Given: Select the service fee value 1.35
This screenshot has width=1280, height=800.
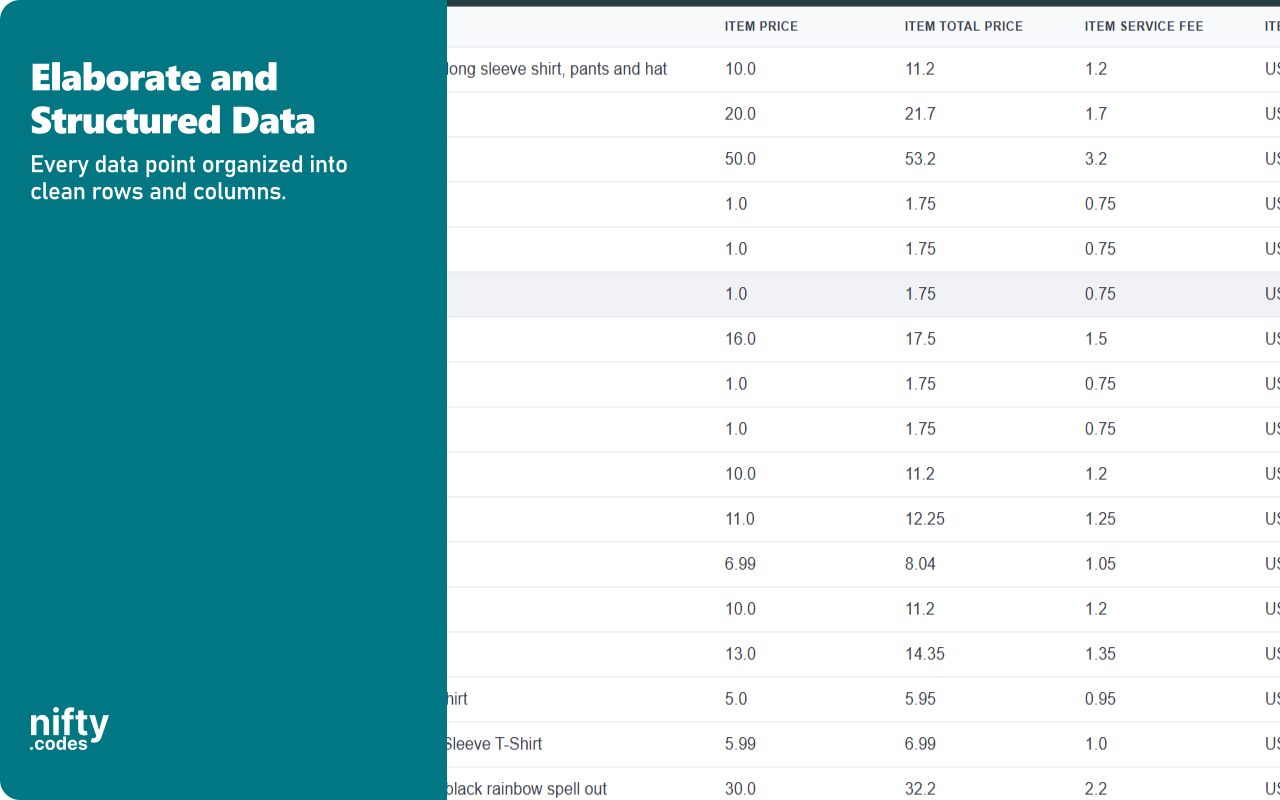Looking at the screenshot, I should pyautogui.click(x=1100, y=654).
